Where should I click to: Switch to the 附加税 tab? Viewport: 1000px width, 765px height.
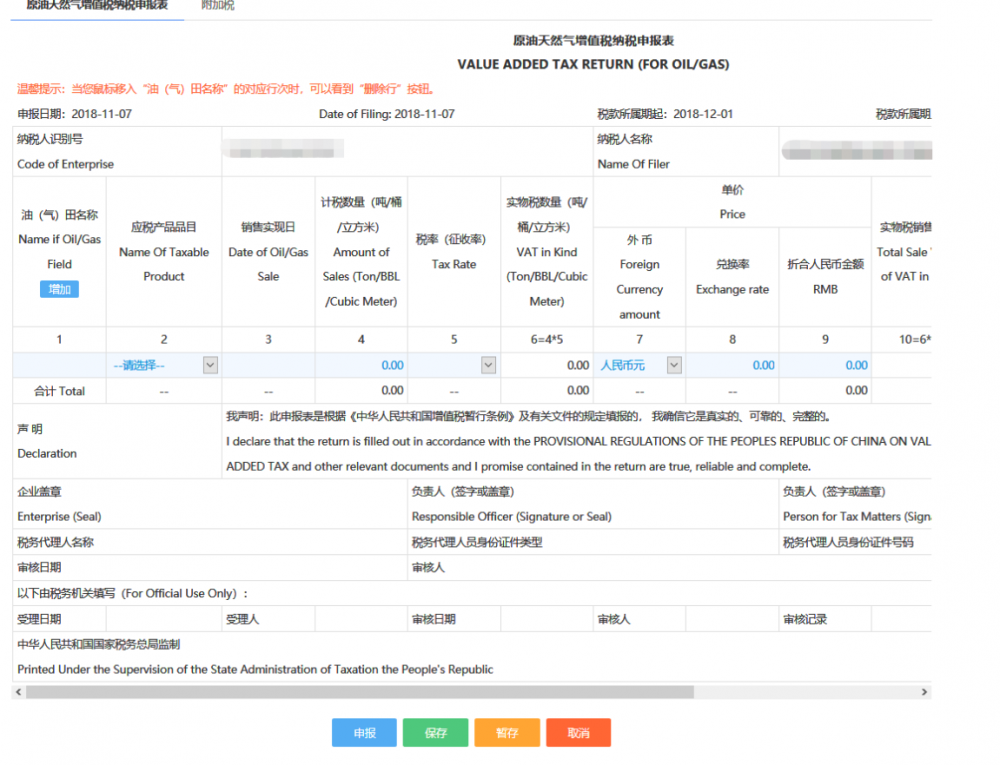(x=217, y=6)
